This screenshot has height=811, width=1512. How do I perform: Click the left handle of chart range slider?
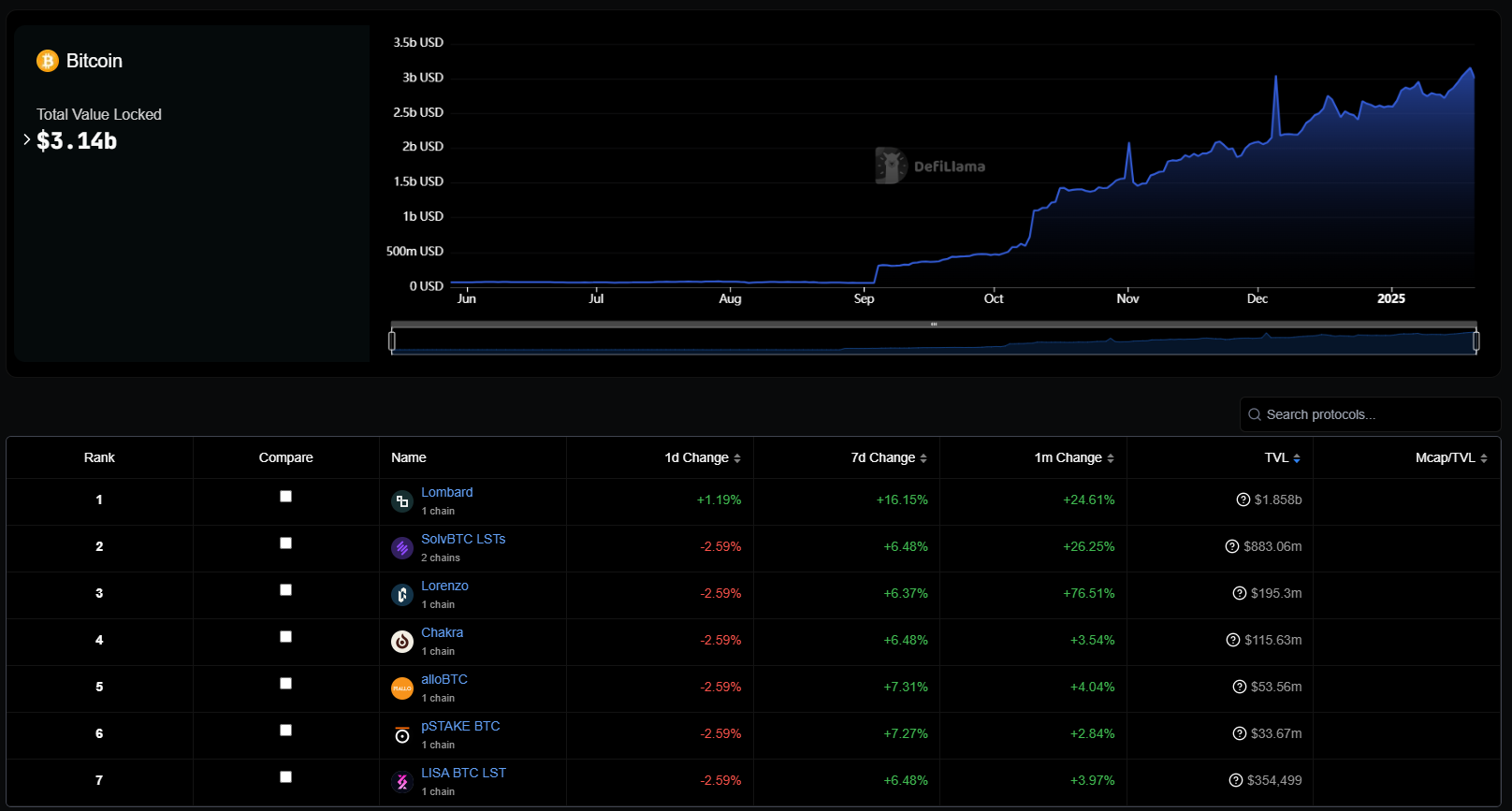click(x=392, y=341)
